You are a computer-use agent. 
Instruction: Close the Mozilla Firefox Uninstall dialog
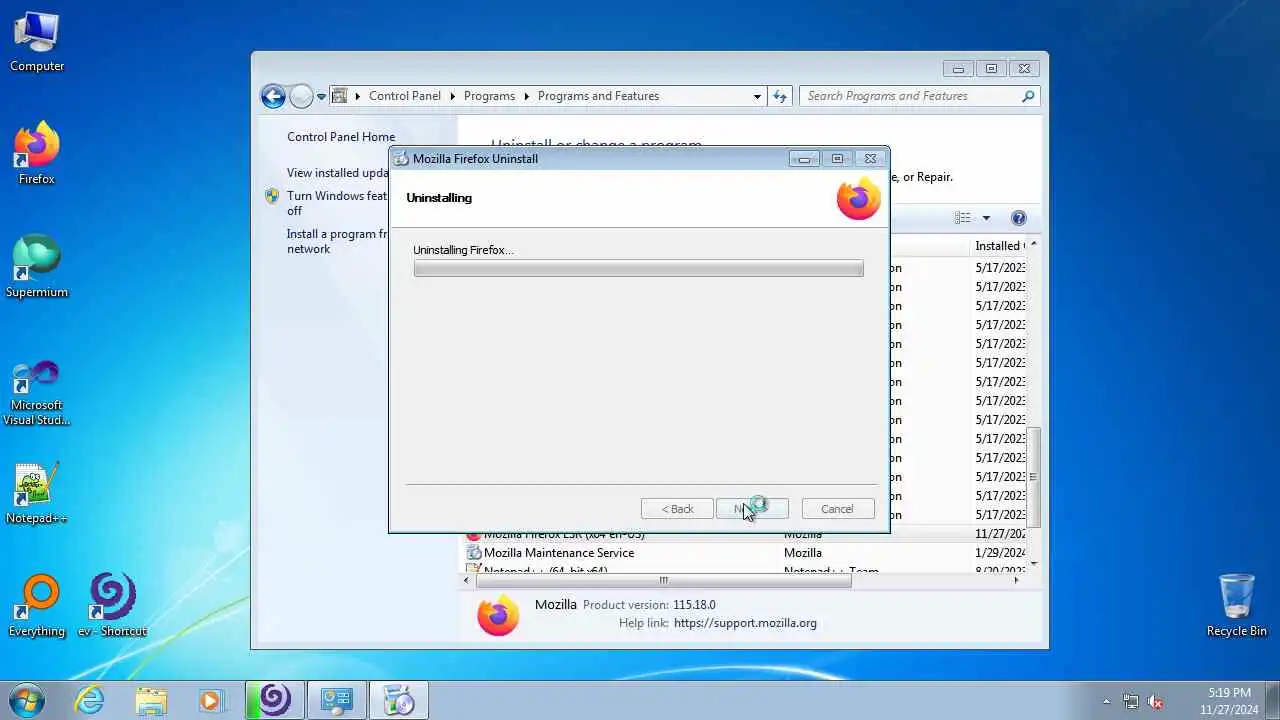870,158
